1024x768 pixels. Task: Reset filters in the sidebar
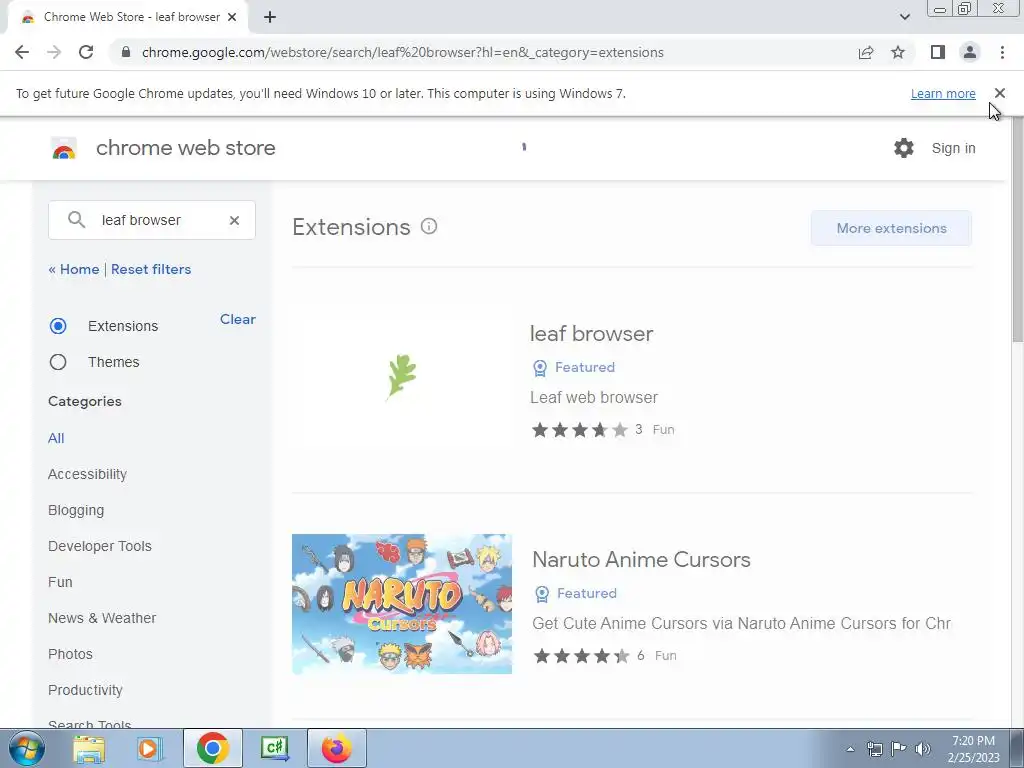tap(151, 269)
